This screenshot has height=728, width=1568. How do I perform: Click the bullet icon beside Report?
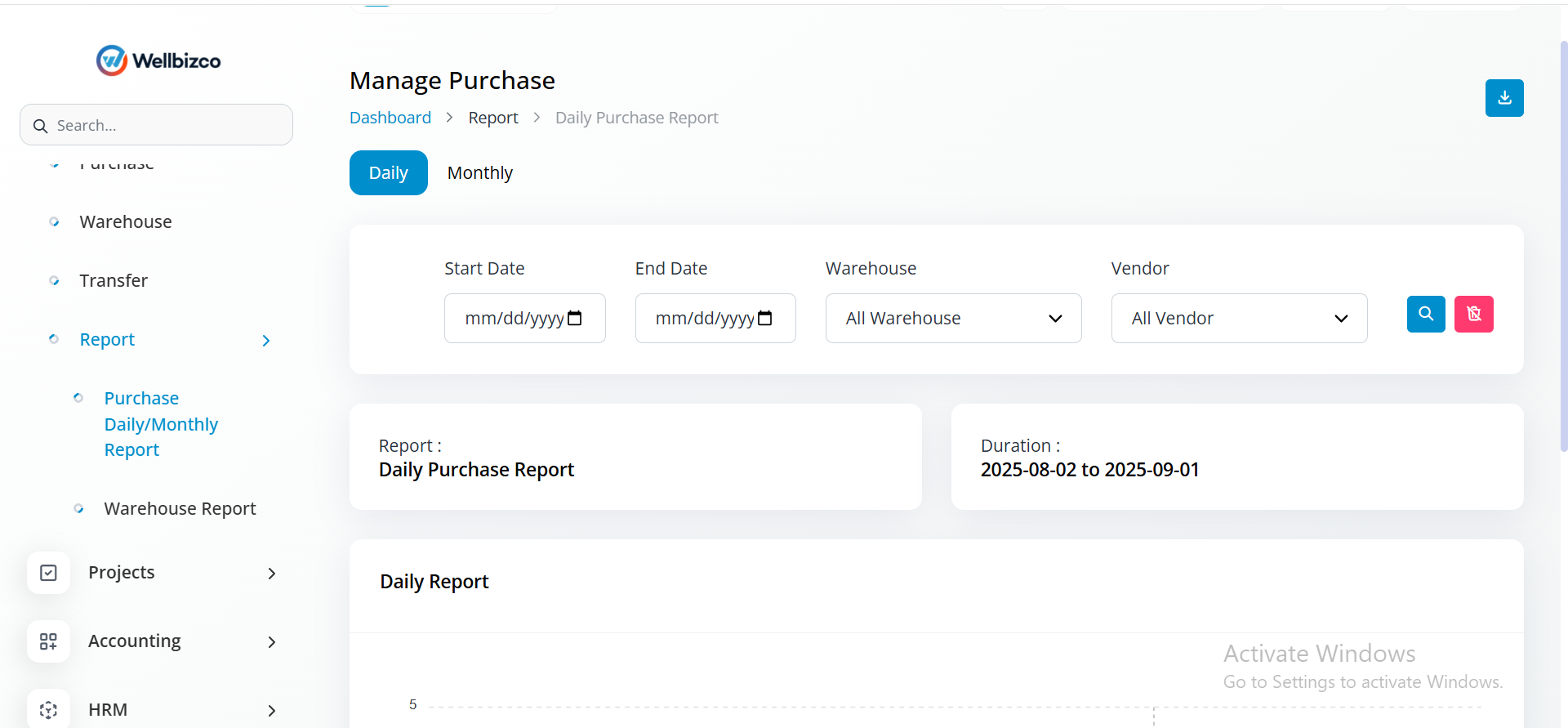(54, 339)
